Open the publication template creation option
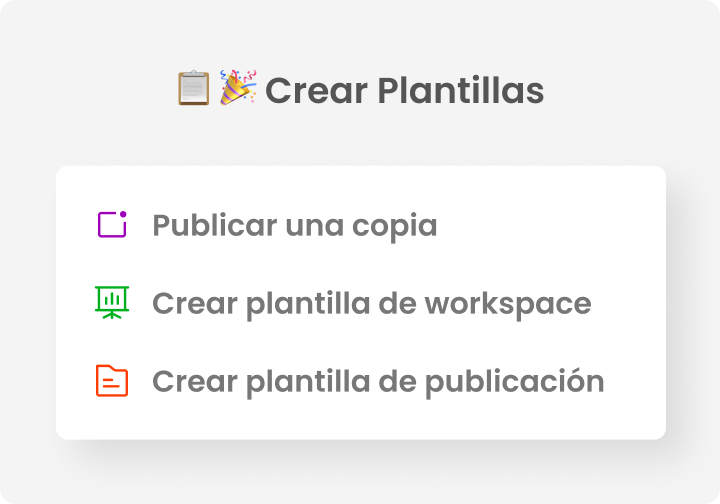The height and width of the screenshot is (504, 720). point(377,381)
